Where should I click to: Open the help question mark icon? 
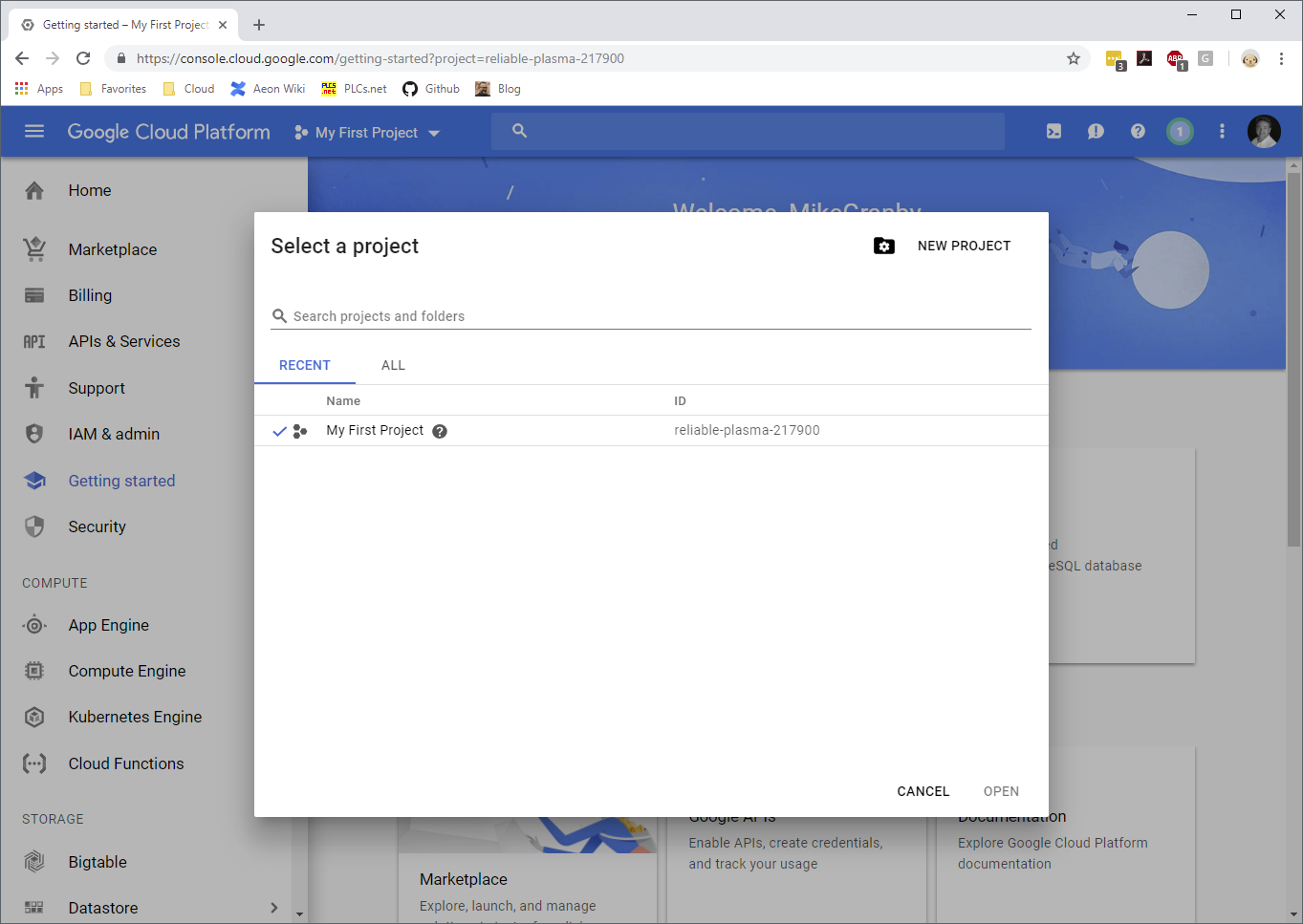(x=1138, y=132)
